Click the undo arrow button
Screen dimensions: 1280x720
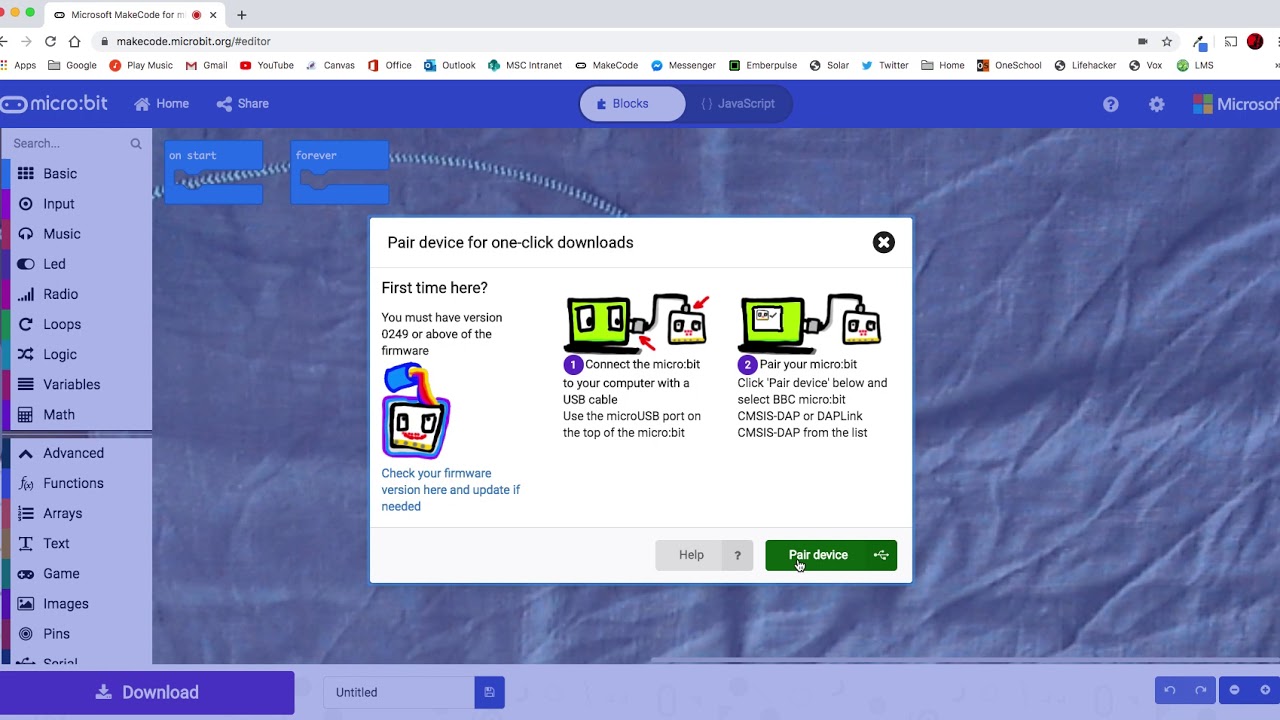coord(1170,690)
